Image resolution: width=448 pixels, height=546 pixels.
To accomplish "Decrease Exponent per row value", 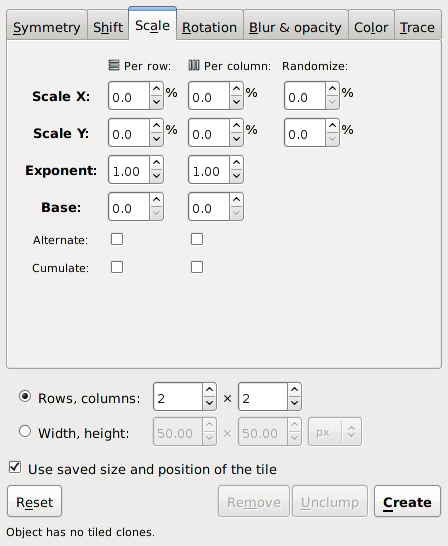I will coord(157,176).
